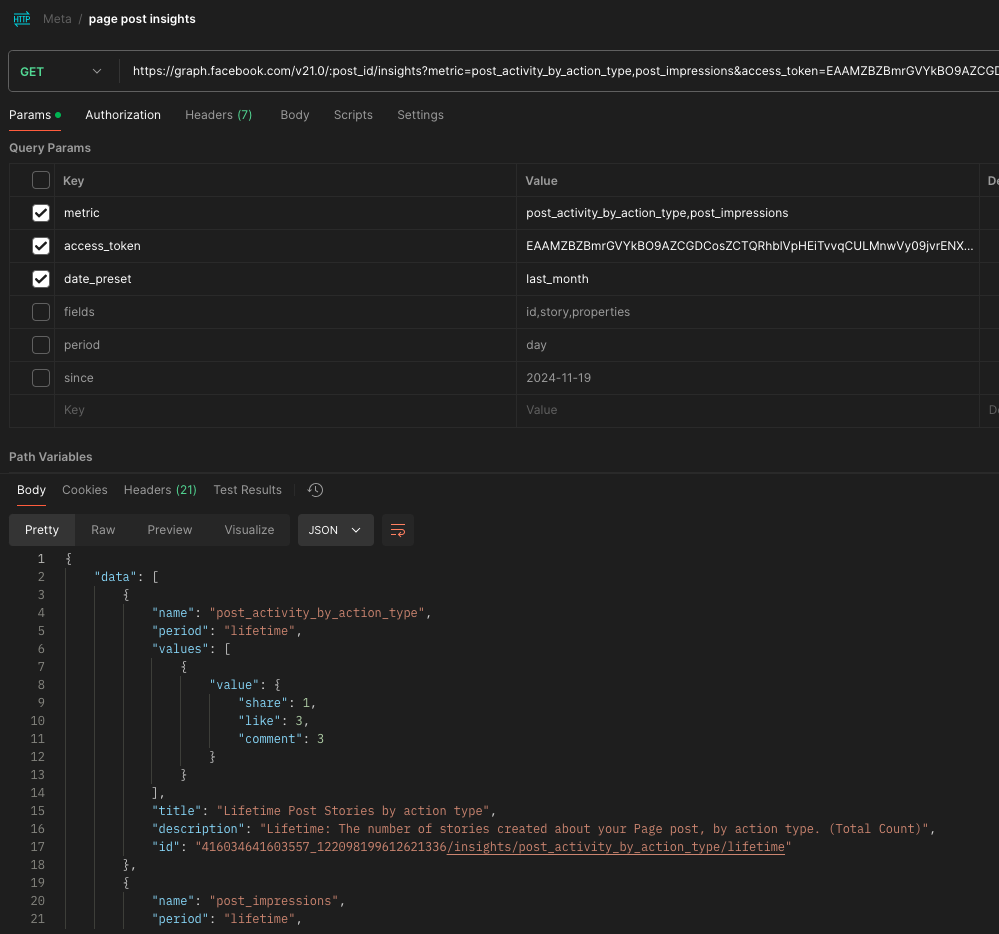Click the Meta breadcrumb label
The height and width of the screenshot is (934, 999).
[57, 18]
